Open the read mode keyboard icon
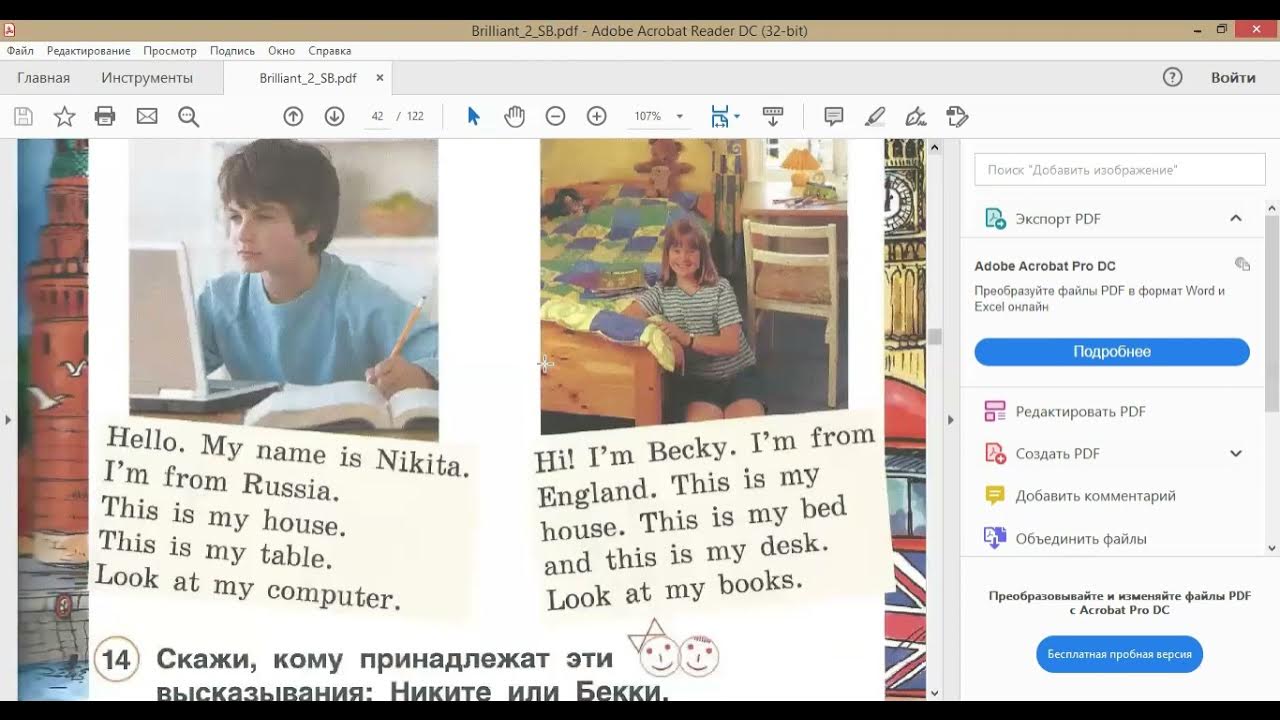The image size is (1280, 720). (x=772, y=117)
